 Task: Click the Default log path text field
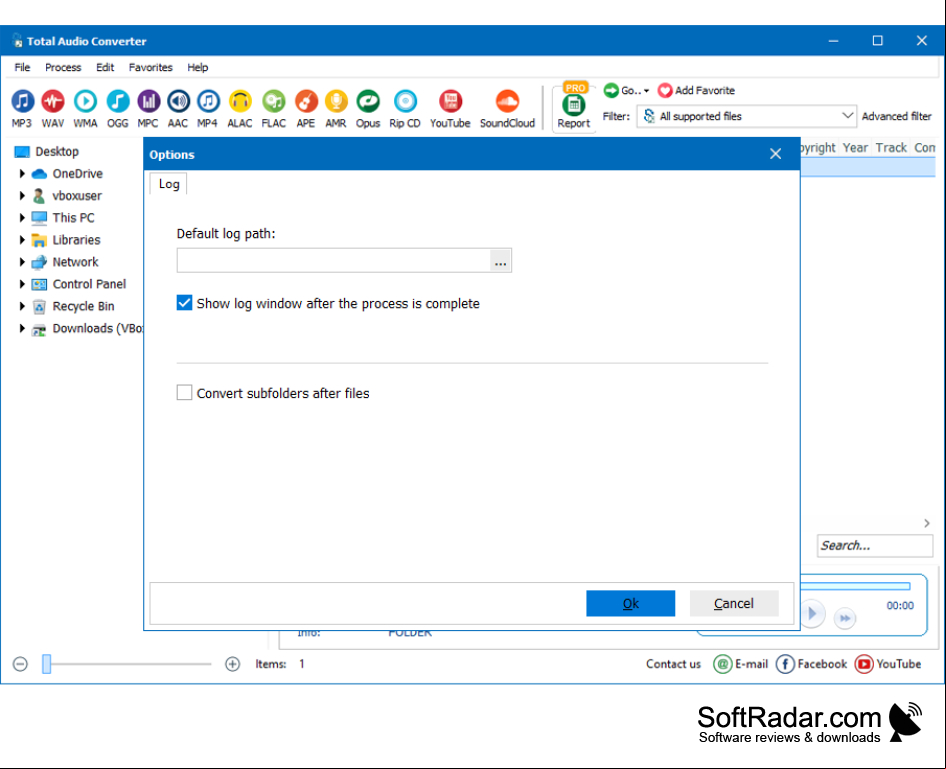(x=334, y=261)
